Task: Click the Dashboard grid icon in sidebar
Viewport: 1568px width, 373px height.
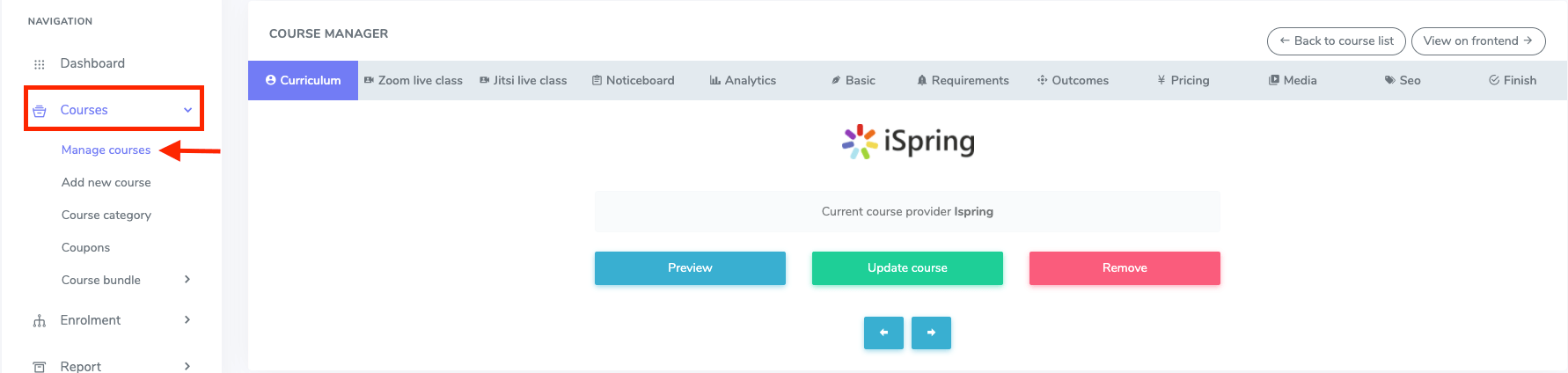Action: [x=39, y=64]
